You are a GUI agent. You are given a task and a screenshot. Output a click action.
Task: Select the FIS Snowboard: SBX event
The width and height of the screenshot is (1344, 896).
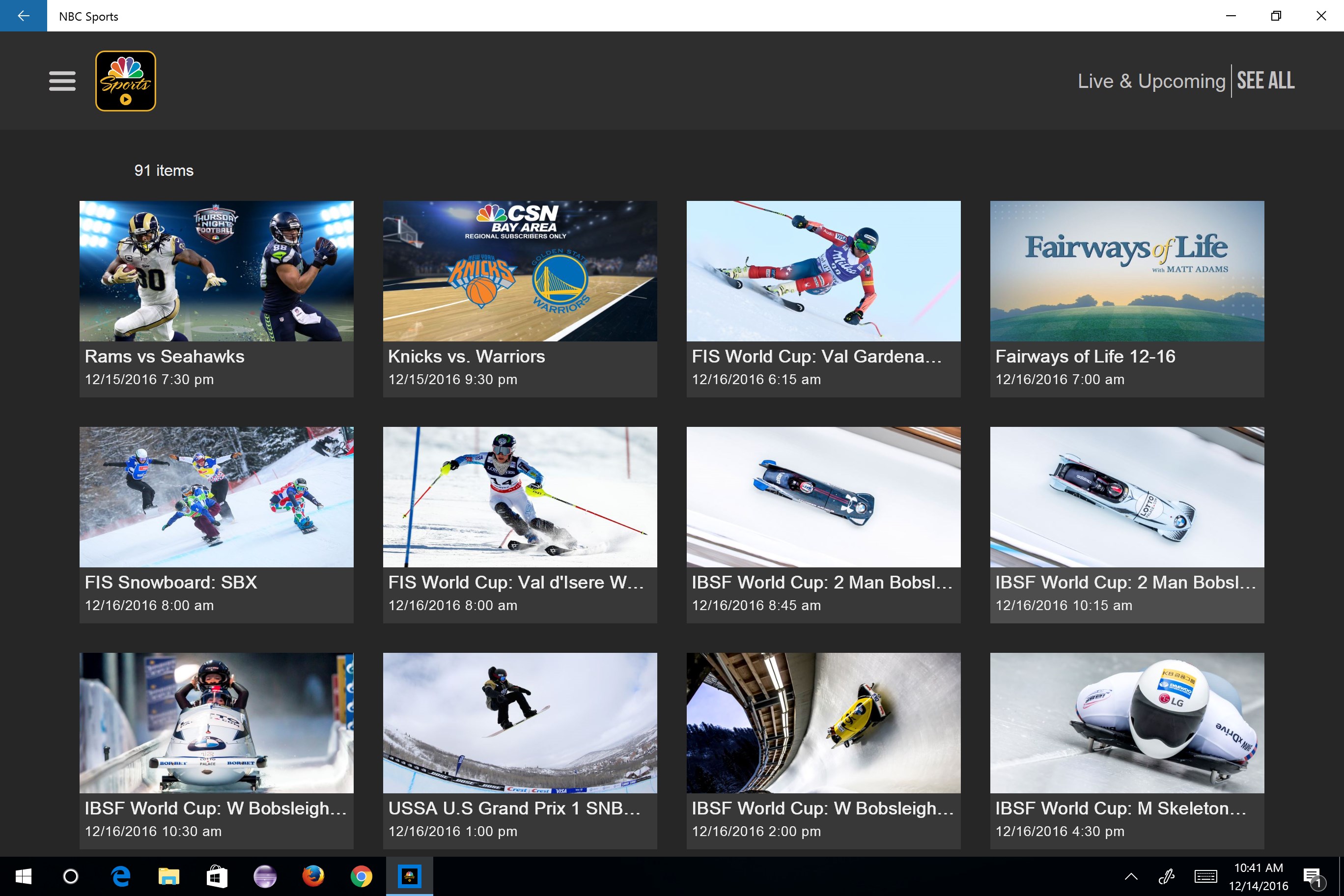[216, 497]
